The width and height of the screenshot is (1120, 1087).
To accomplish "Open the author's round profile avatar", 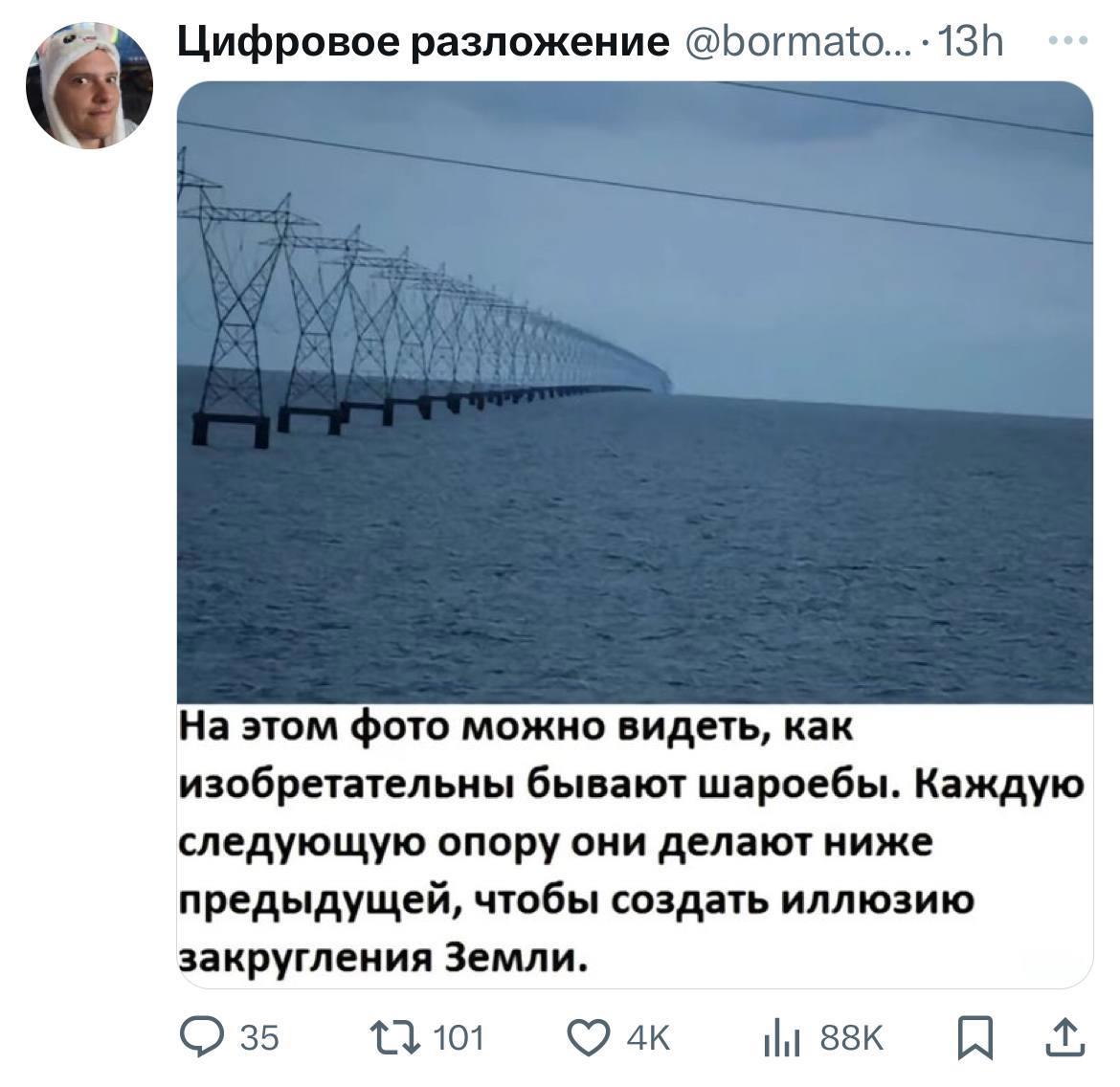I will pyautogui.click(x=90, y=86).
